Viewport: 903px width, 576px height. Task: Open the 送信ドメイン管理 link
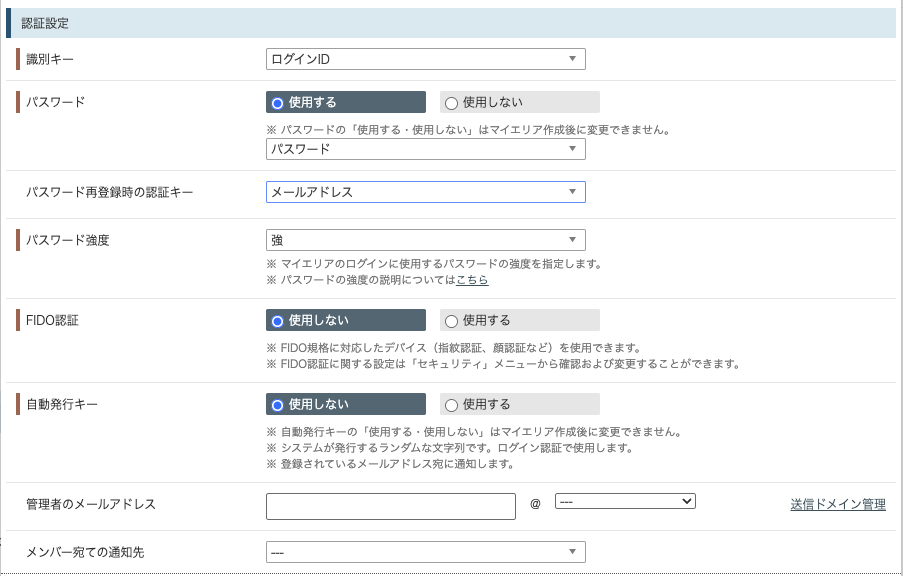pyautogui.click(x=838, y=505)
